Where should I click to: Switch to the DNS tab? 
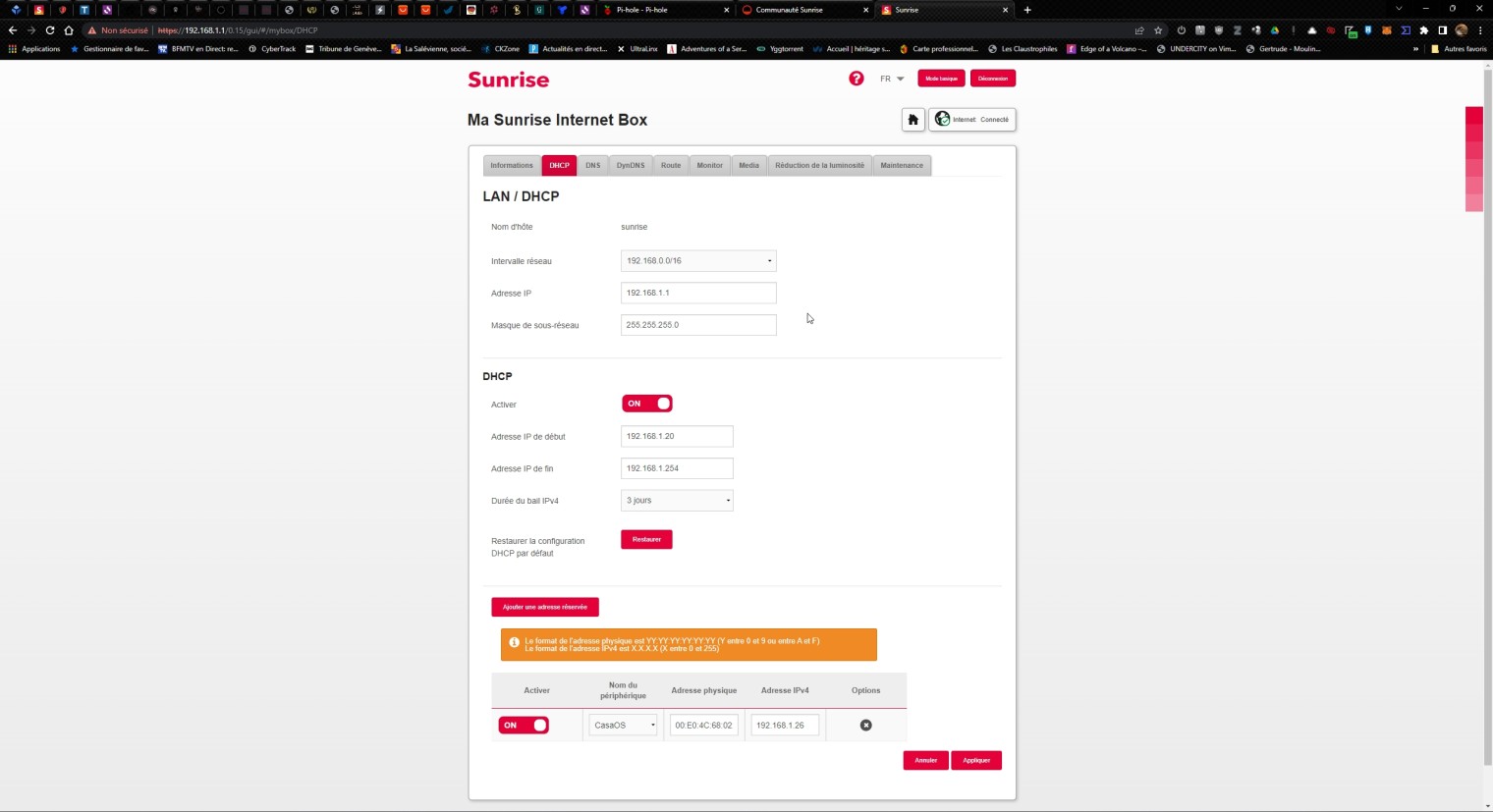point(592,165)
